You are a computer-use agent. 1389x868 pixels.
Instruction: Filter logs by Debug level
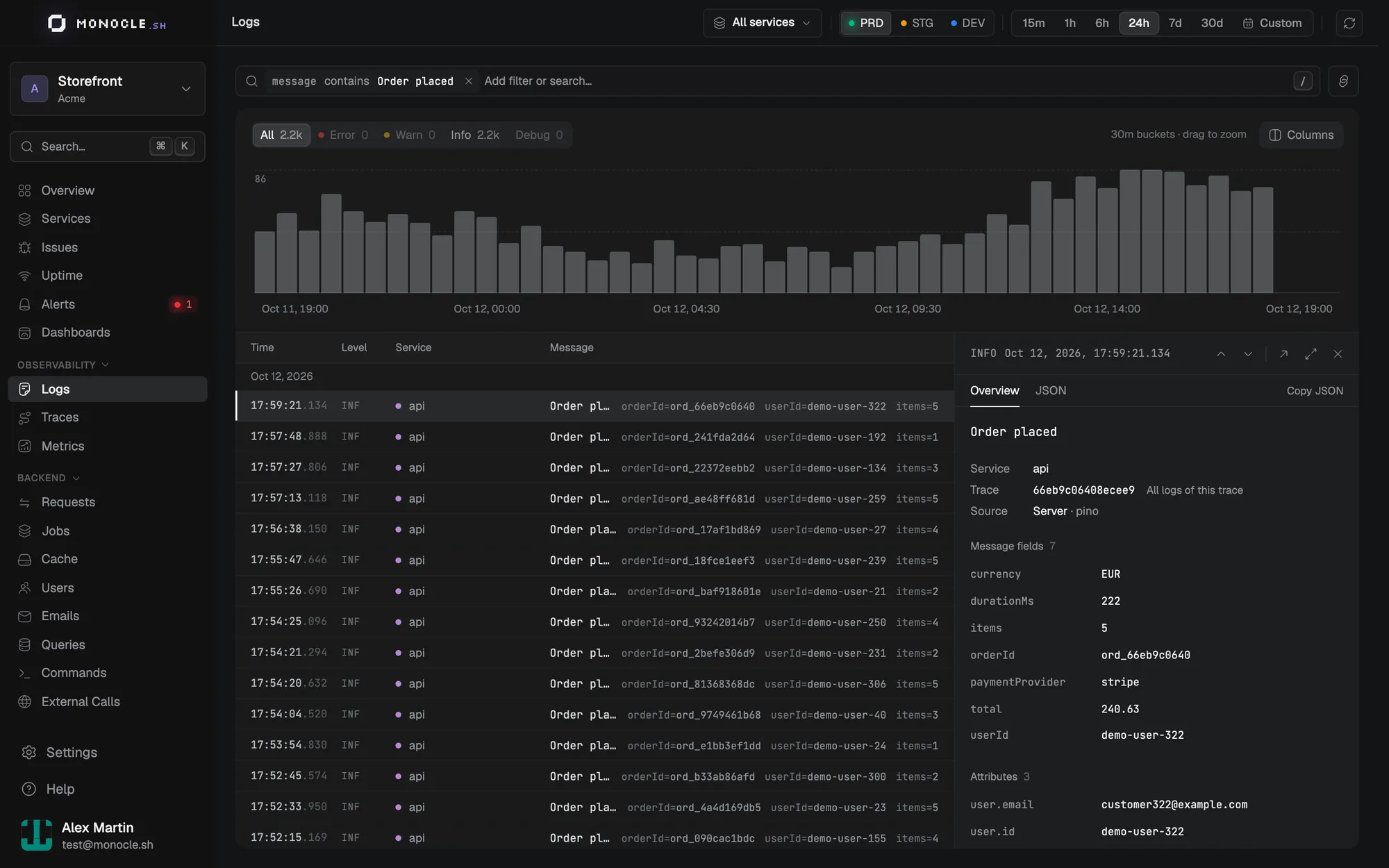(539, 135)
